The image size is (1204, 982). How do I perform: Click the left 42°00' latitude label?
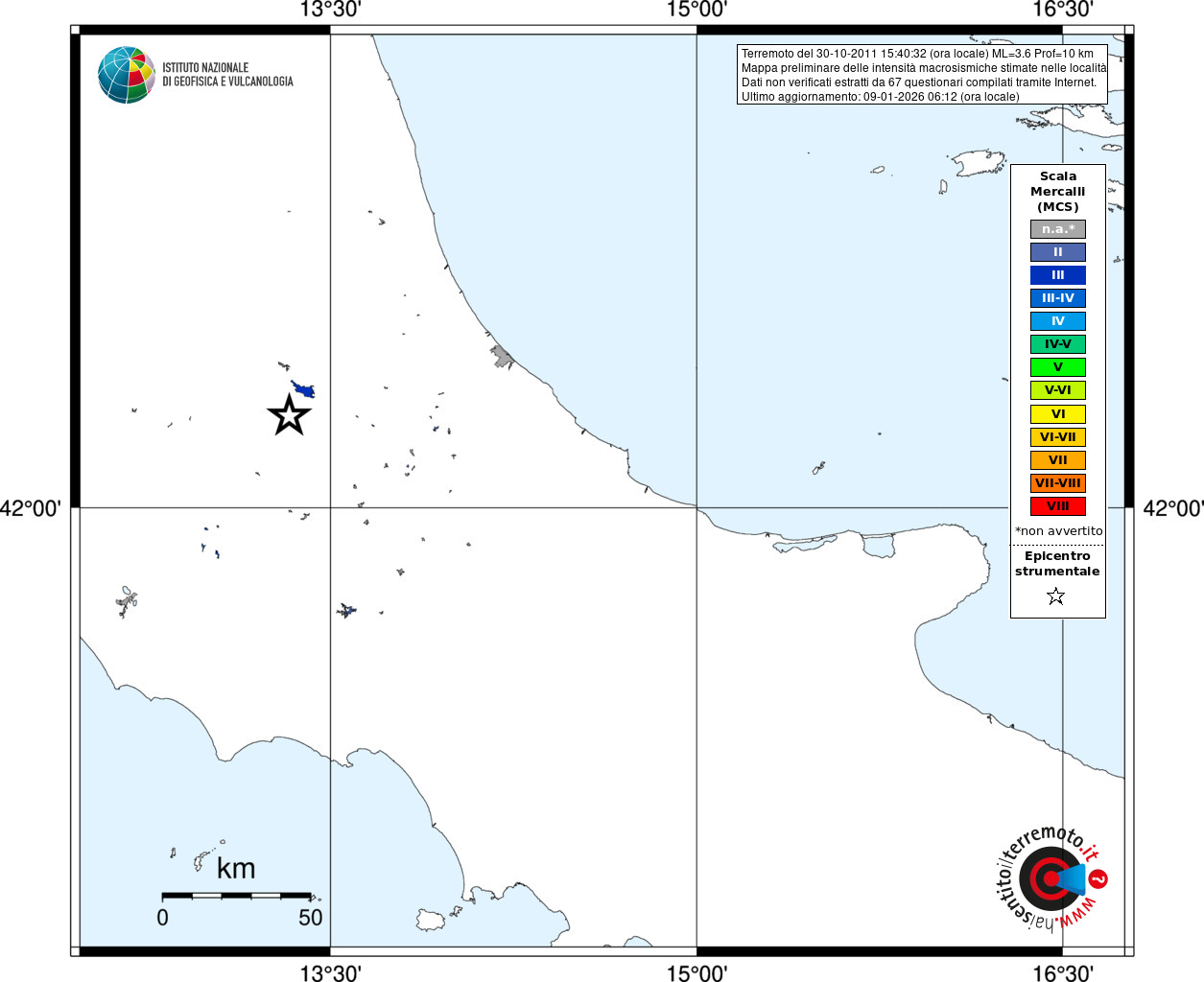pos(30,508)
